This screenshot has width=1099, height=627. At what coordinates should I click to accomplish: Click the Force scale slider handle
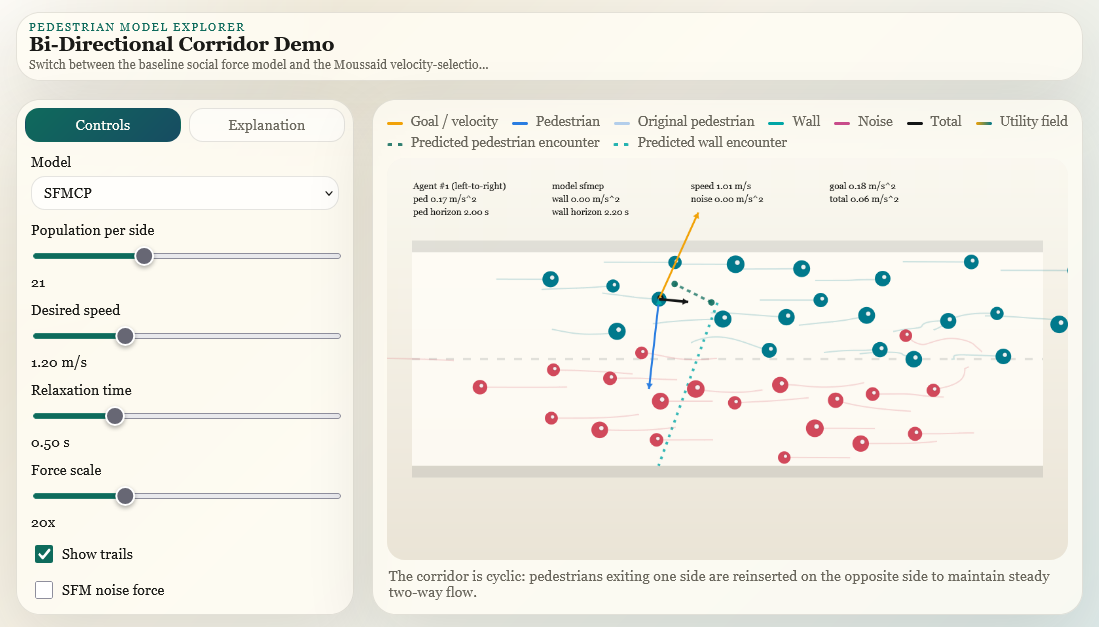(125, 495)
